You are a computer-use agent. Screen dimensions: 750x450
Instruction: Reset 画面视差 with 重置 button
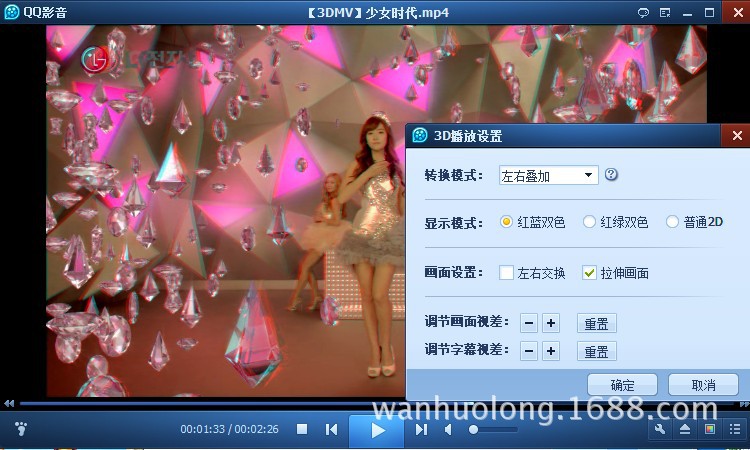tap(597, 324)
